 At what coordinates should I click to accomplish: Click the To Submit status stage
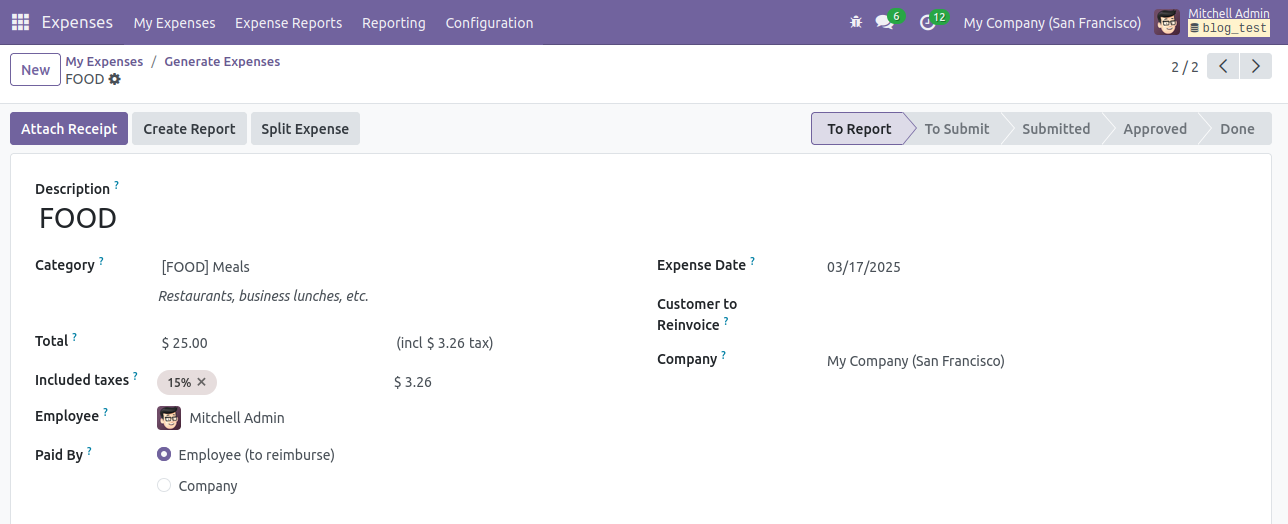coord(956,128)
